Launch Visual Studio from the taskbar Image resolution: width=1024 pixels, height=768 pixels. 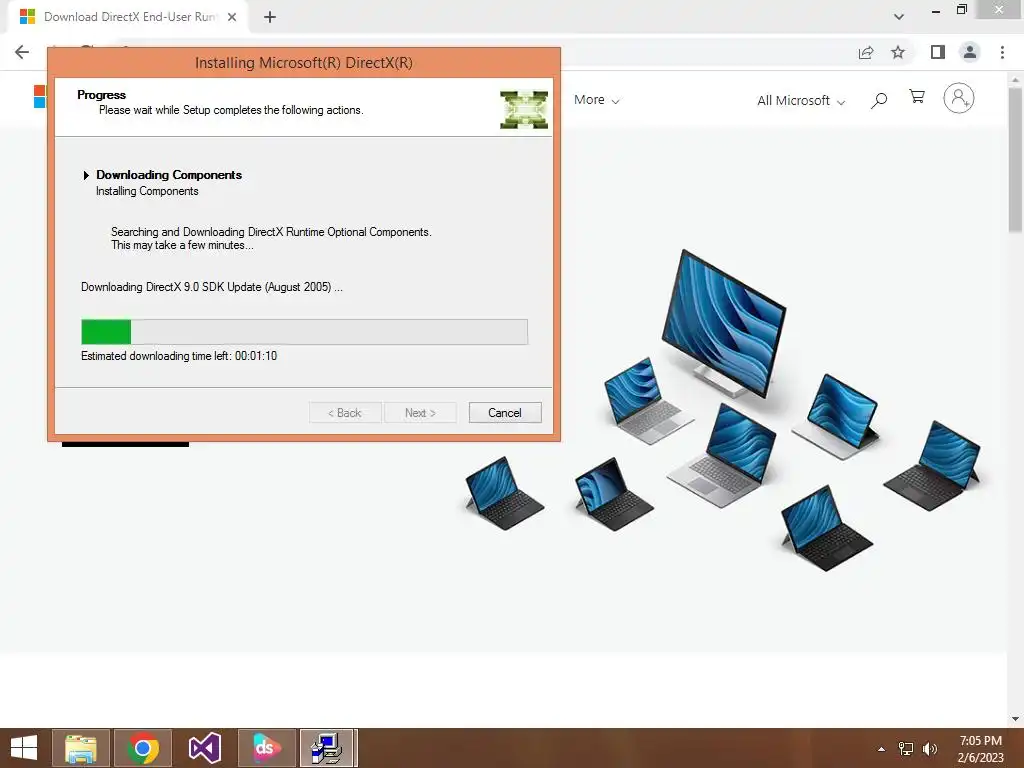pos(205,748)
